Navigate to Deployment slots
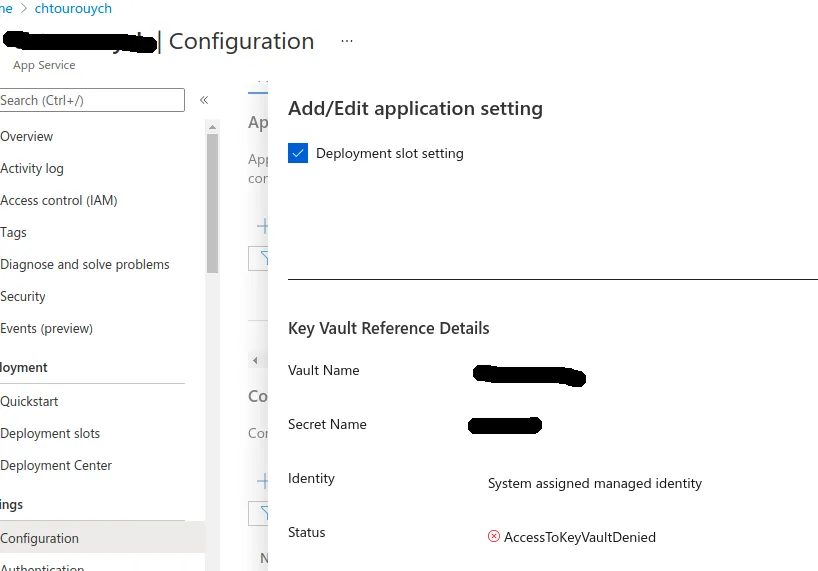The image size is (818, 571). (50, 433)
